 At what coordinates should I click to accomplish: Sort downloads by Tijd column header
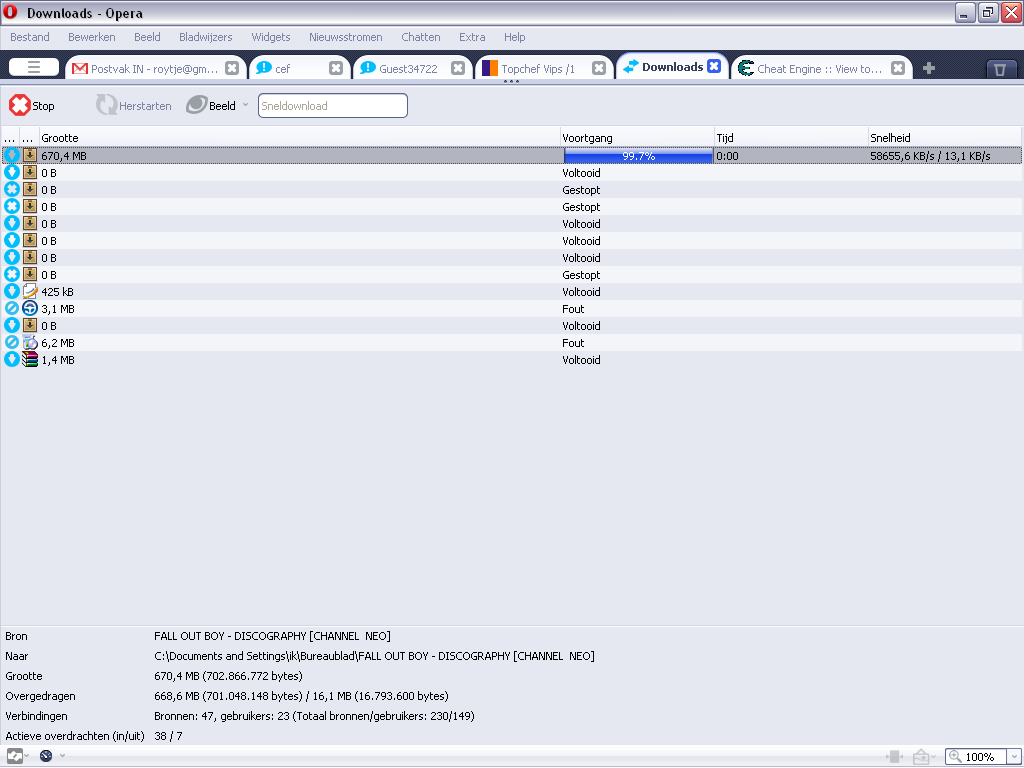pyautogui.click(x=791, y=138)
